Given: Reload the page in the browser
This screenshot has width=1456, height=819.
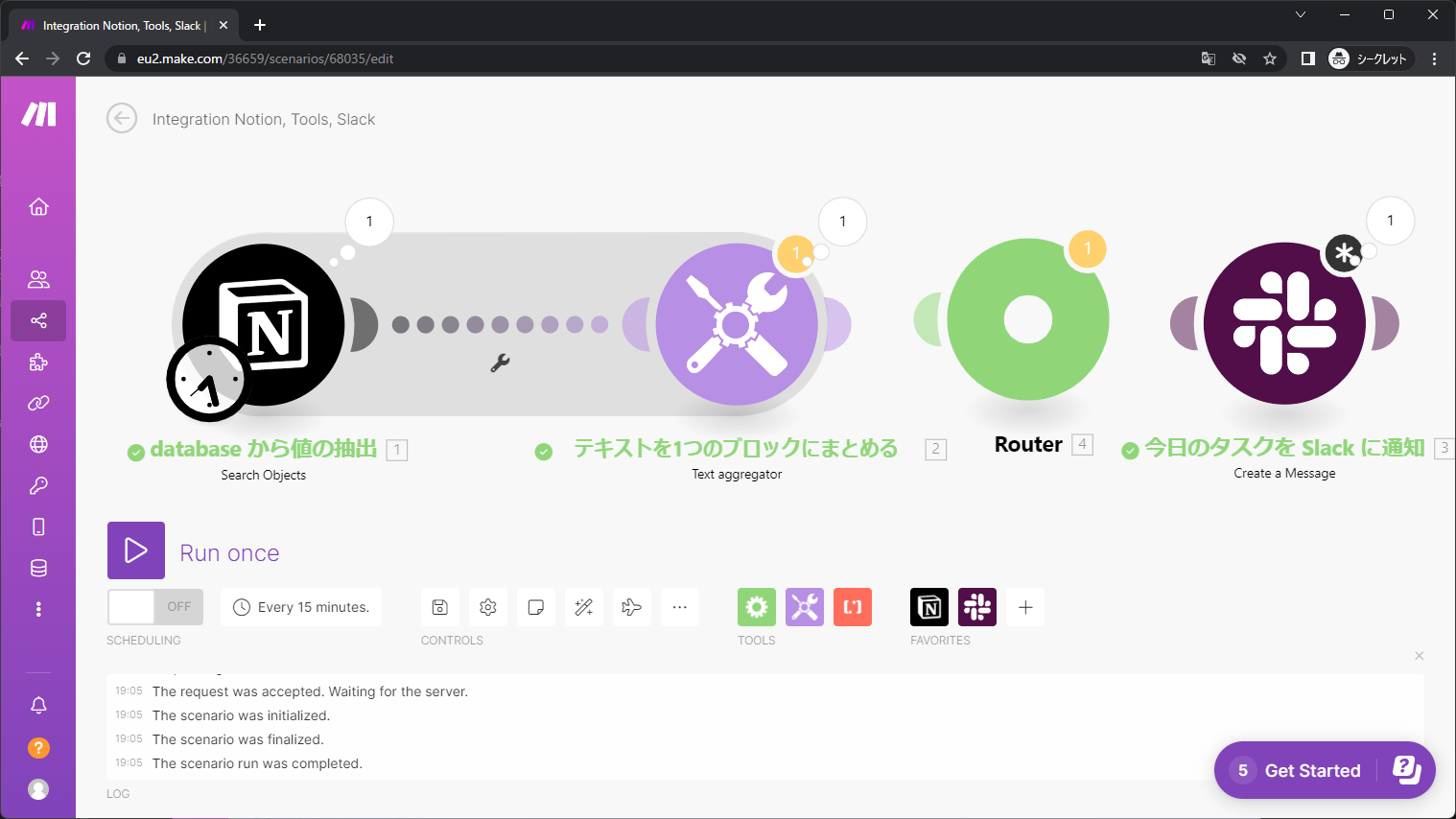Looking at the screenshot, I should point(83,58).
